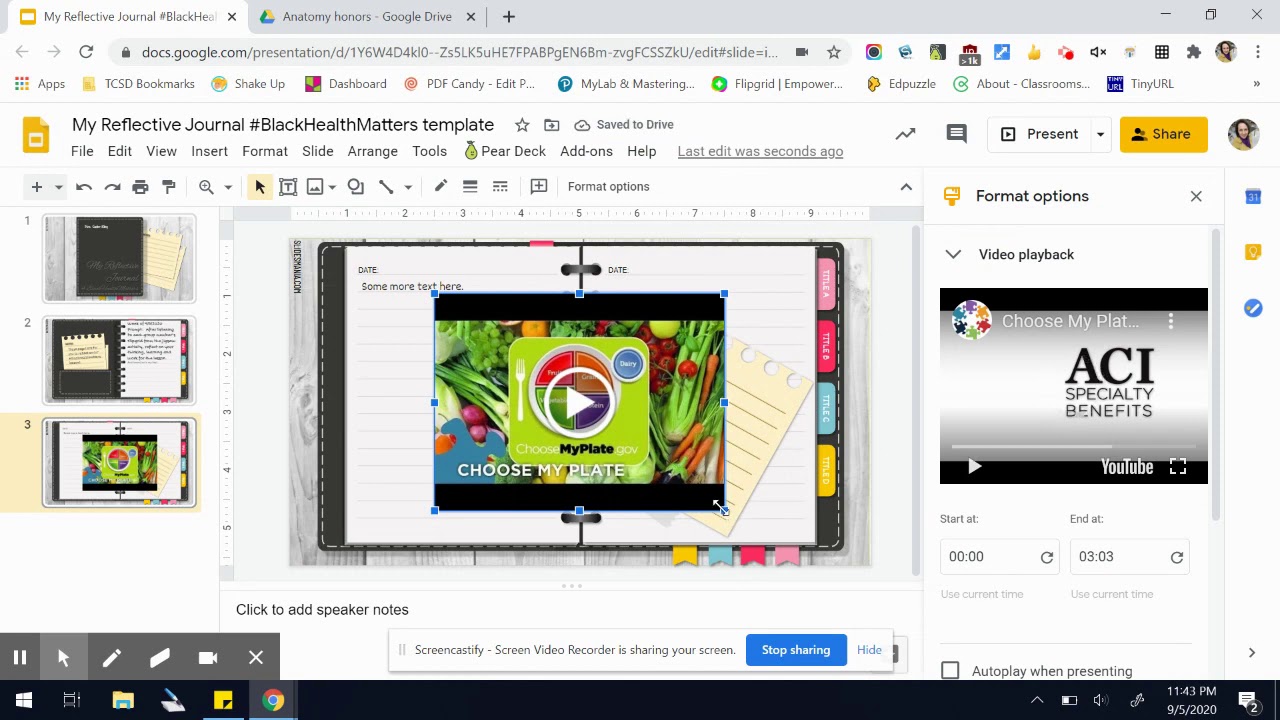Click Stop sharing in the Screencastify bar
Image resolution: width=1280 pixels, height=720 pixels.
tap(796, 650)
